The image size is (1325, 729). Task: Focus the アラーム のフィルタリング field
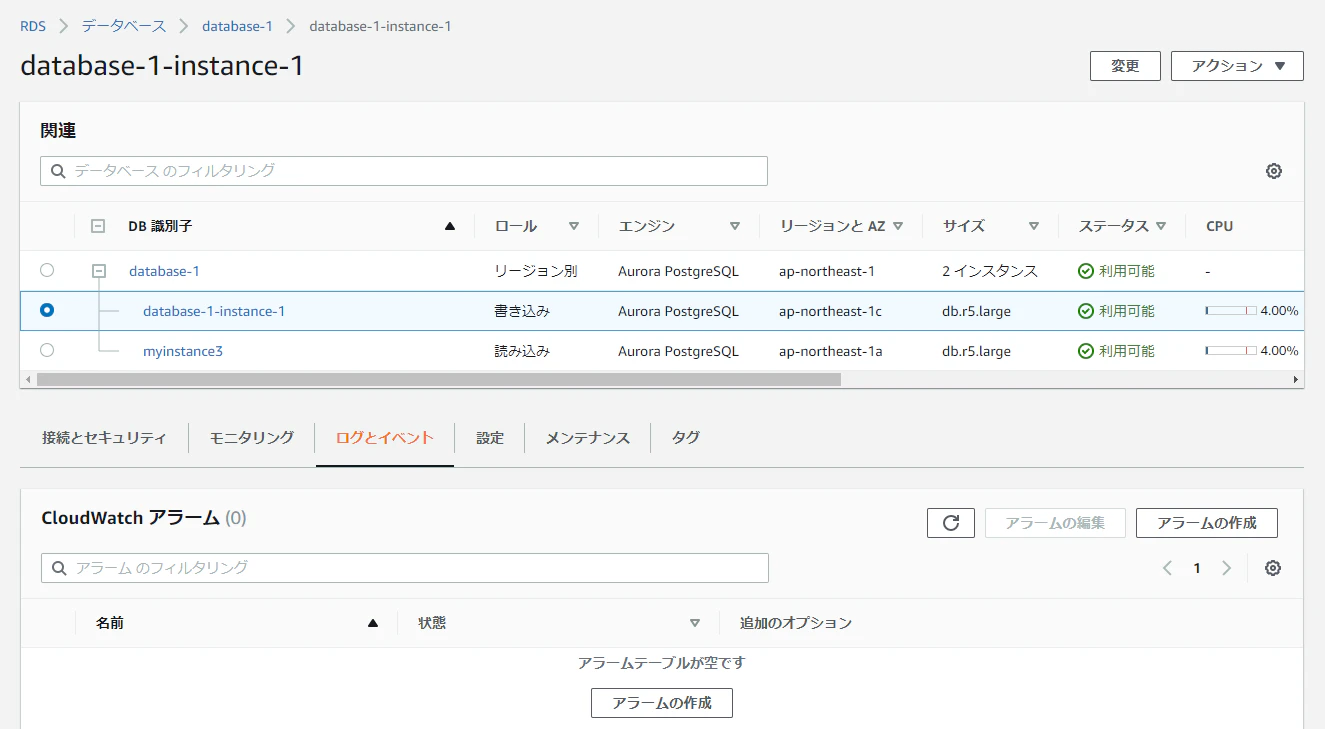click(x=405, y=568)
